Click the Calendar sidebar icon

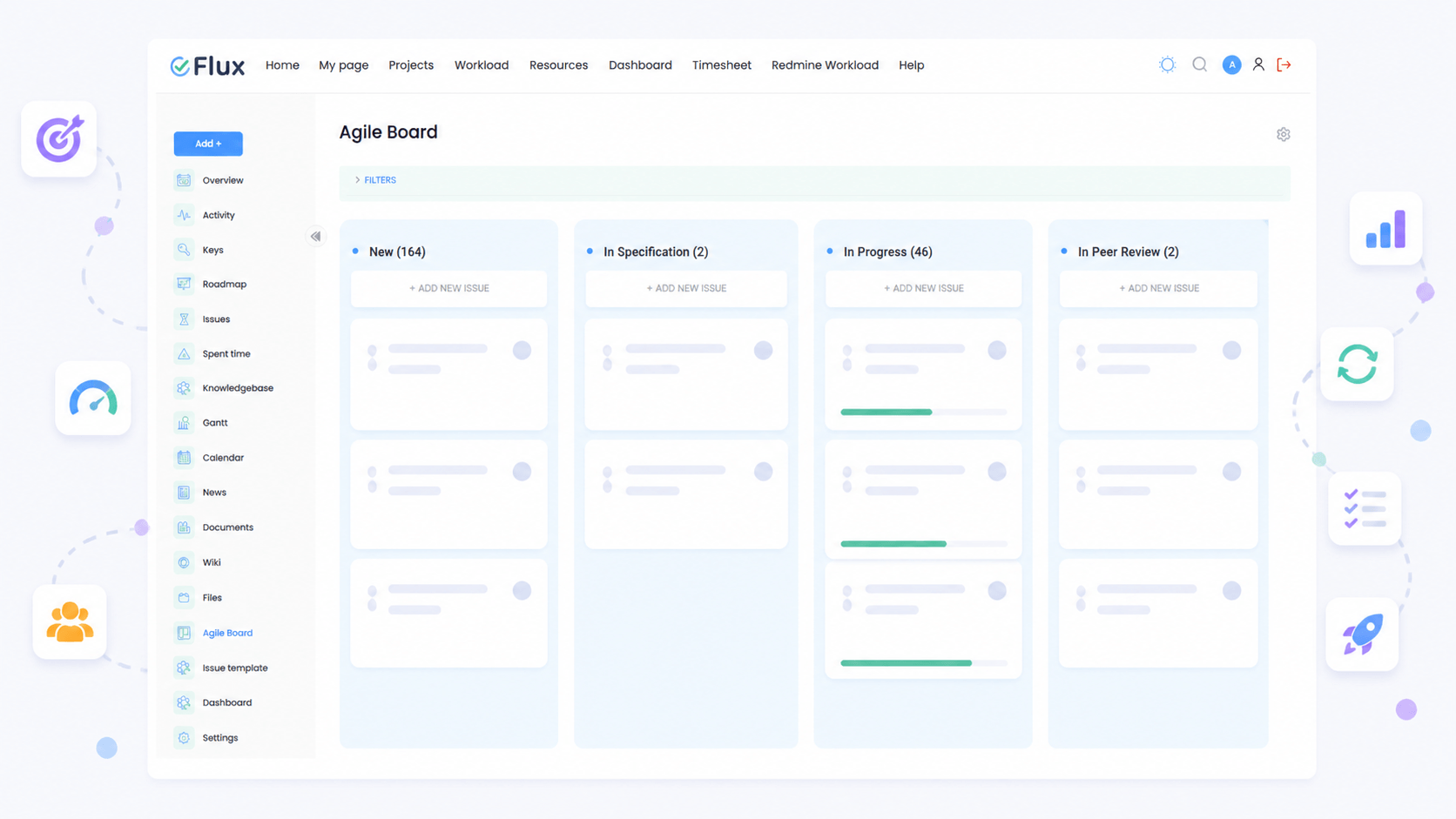(x=184, y=458)
